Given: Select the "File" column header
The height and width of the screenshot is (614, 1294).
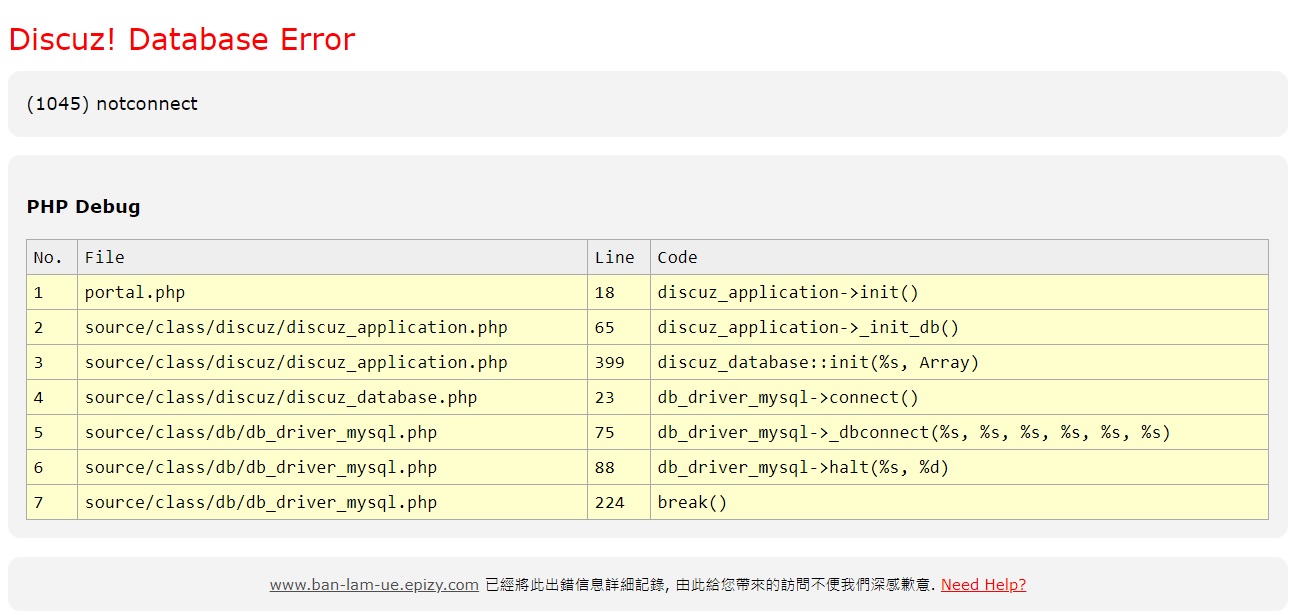Looking at the screenshot, I should pyautogui.click(x=105, y=257).
